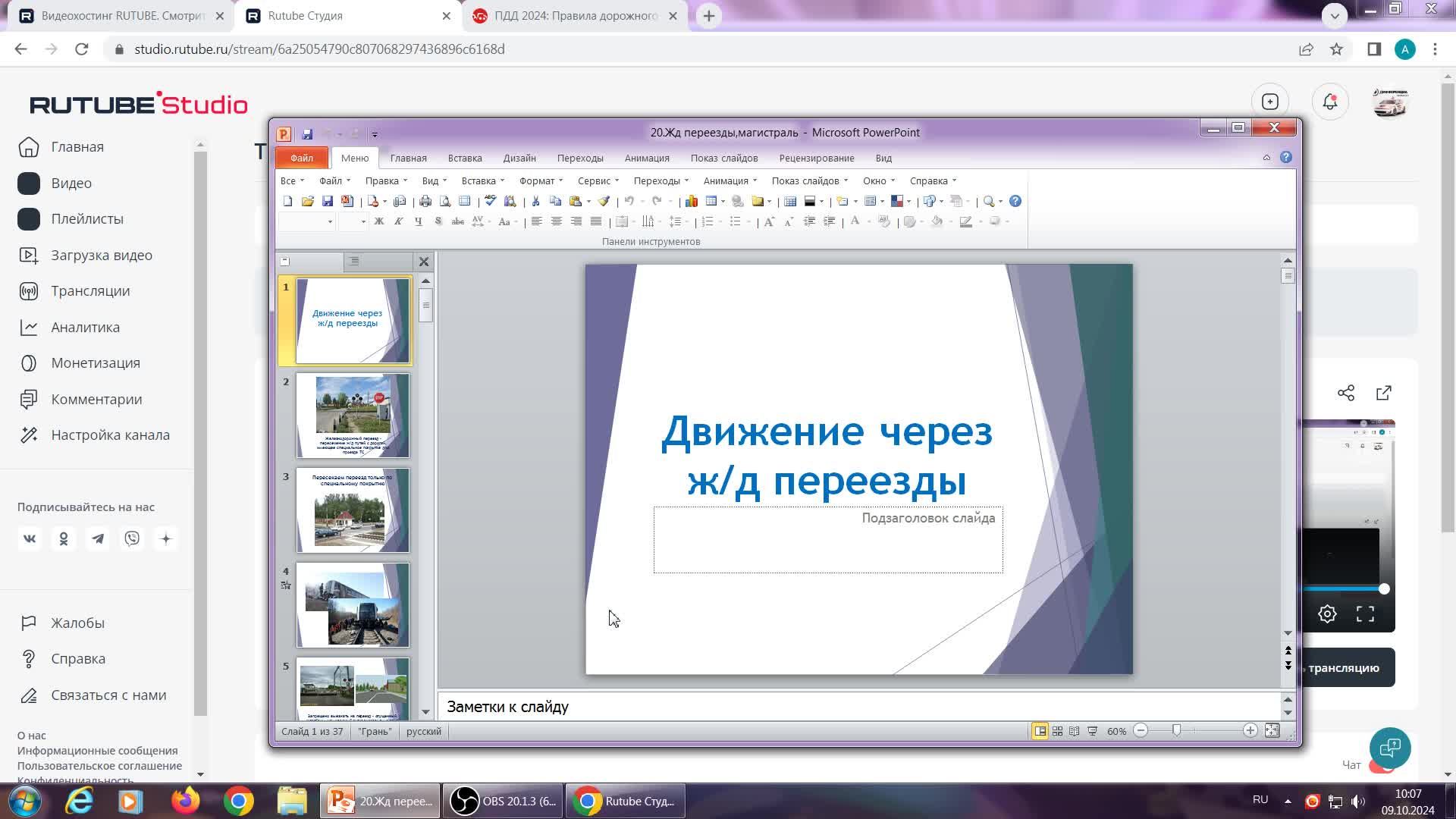Click the Cut scissors icon
Viewport: 1456px width, 819px height.
(535, 202)
